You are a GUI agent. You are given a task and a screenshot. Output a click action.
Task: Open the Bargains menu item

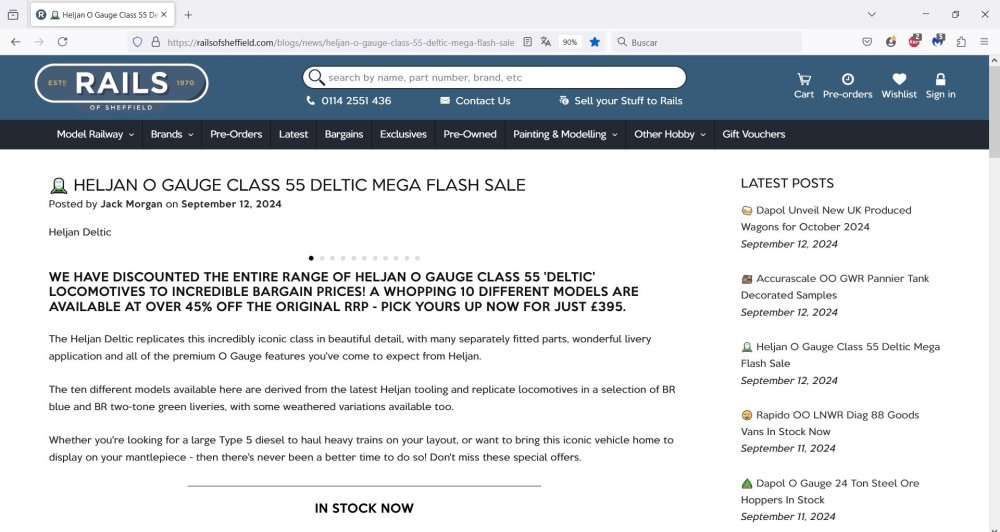tap(344, 134)
